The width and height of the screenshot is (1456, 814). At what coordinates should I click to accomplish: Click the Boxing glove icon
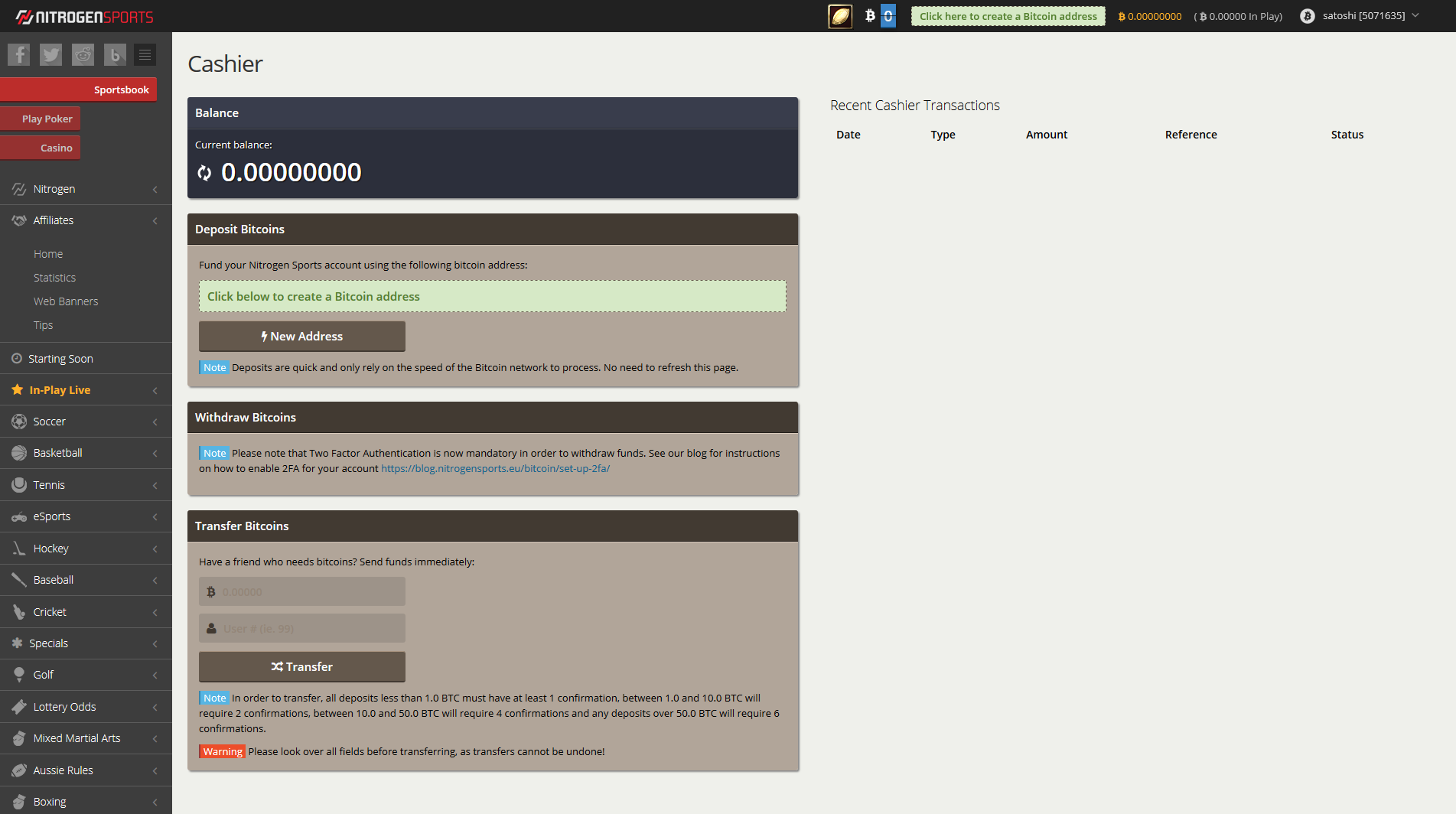(19, 802)
